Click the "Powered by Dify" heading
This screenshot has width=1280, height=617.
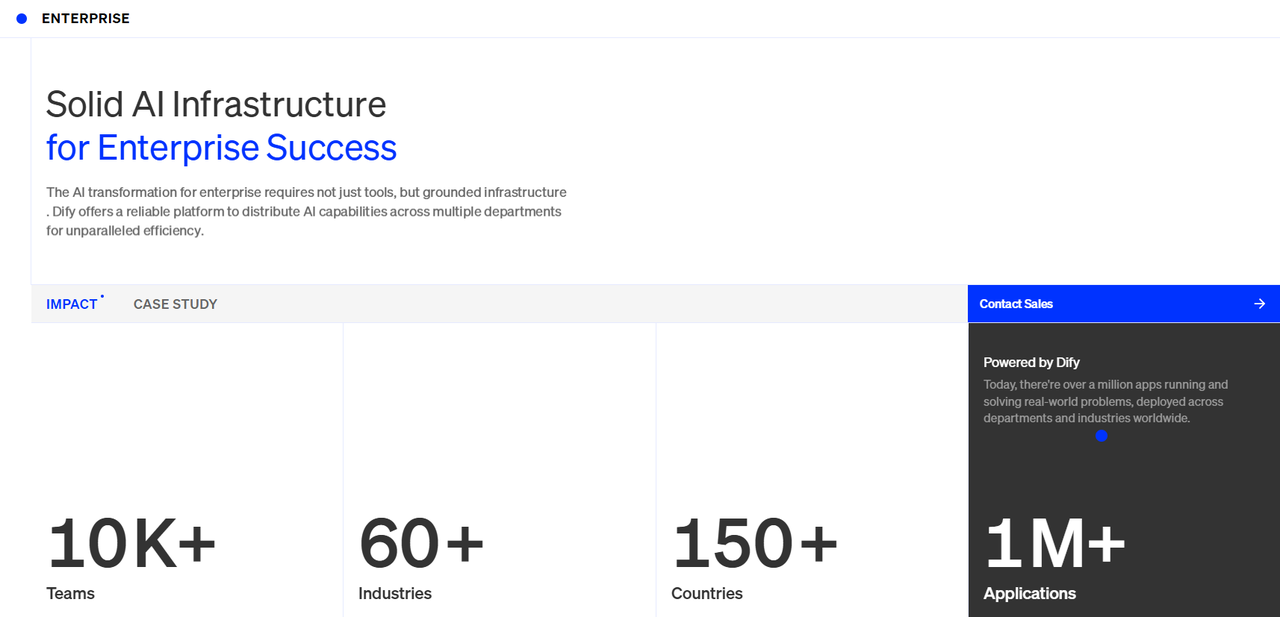1031,362
